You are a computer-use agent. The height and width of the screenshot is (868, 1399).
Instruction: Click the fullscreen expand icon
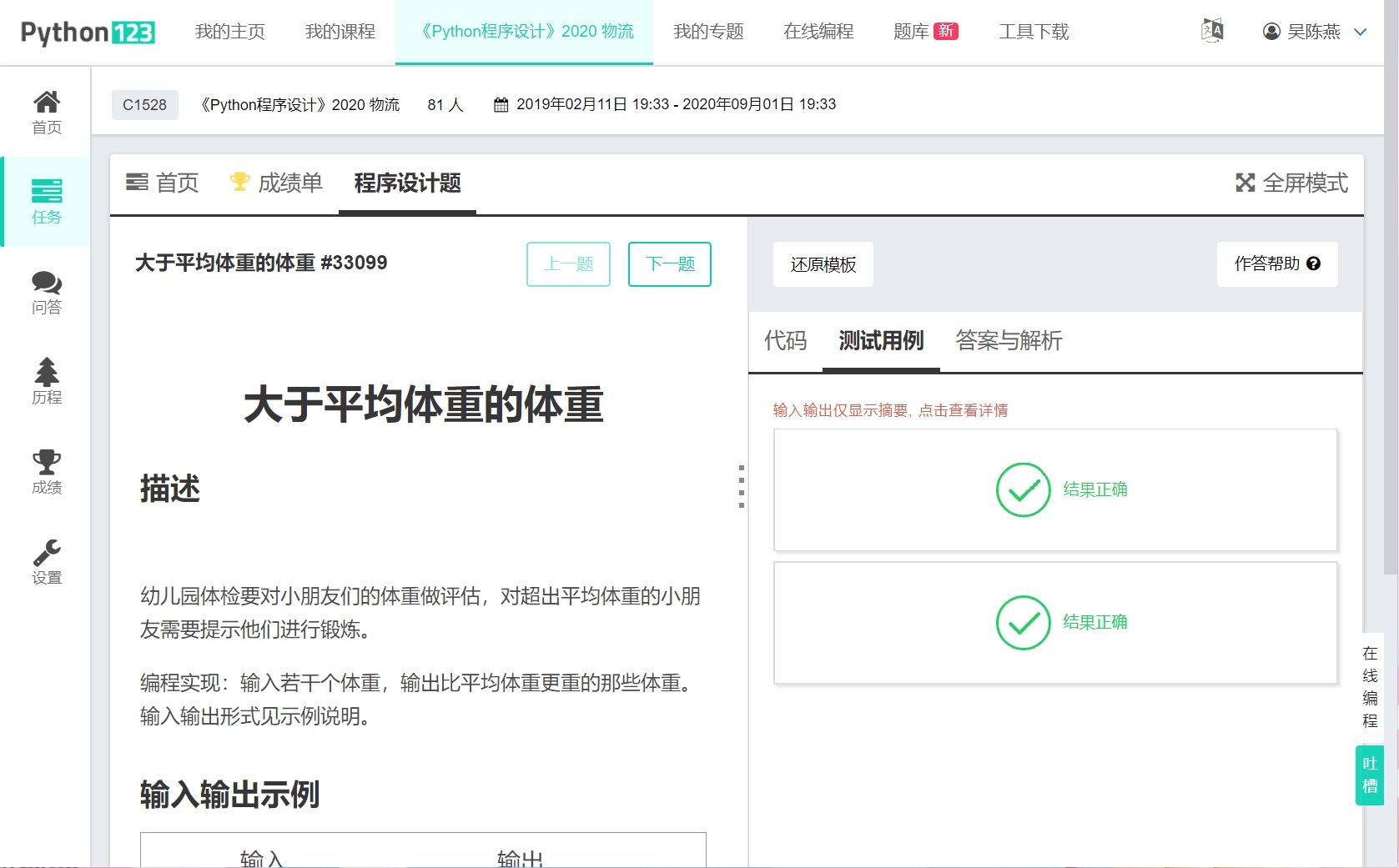click(1246, 183)
